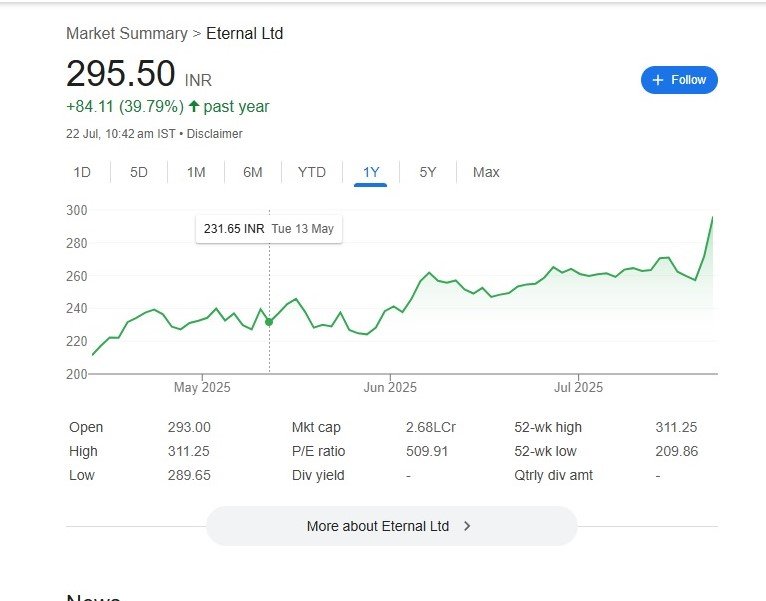Click the Eternal Ltd title text
766x601 pixels.
245,33
